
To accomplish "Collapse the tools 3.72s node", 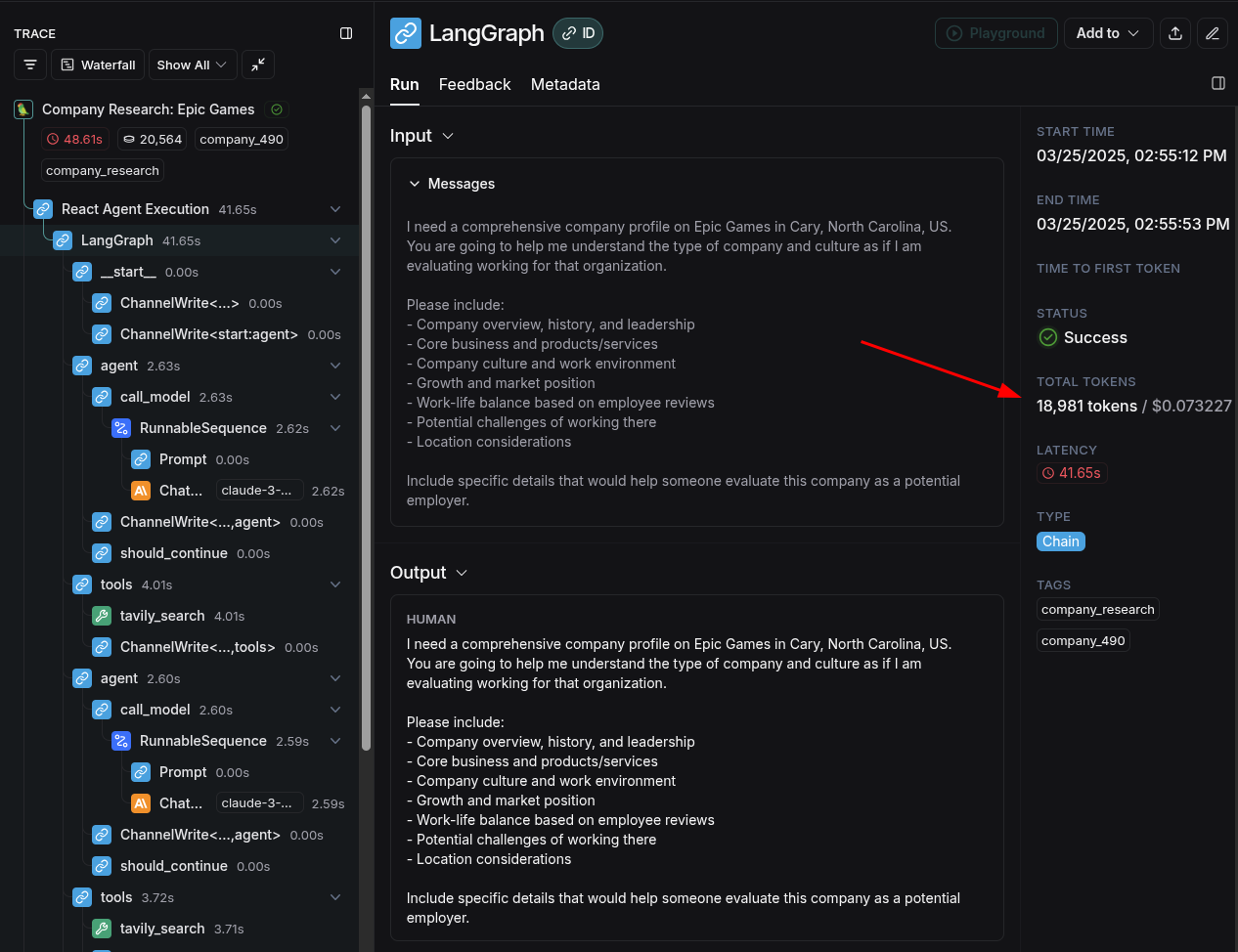I will 335,897.
